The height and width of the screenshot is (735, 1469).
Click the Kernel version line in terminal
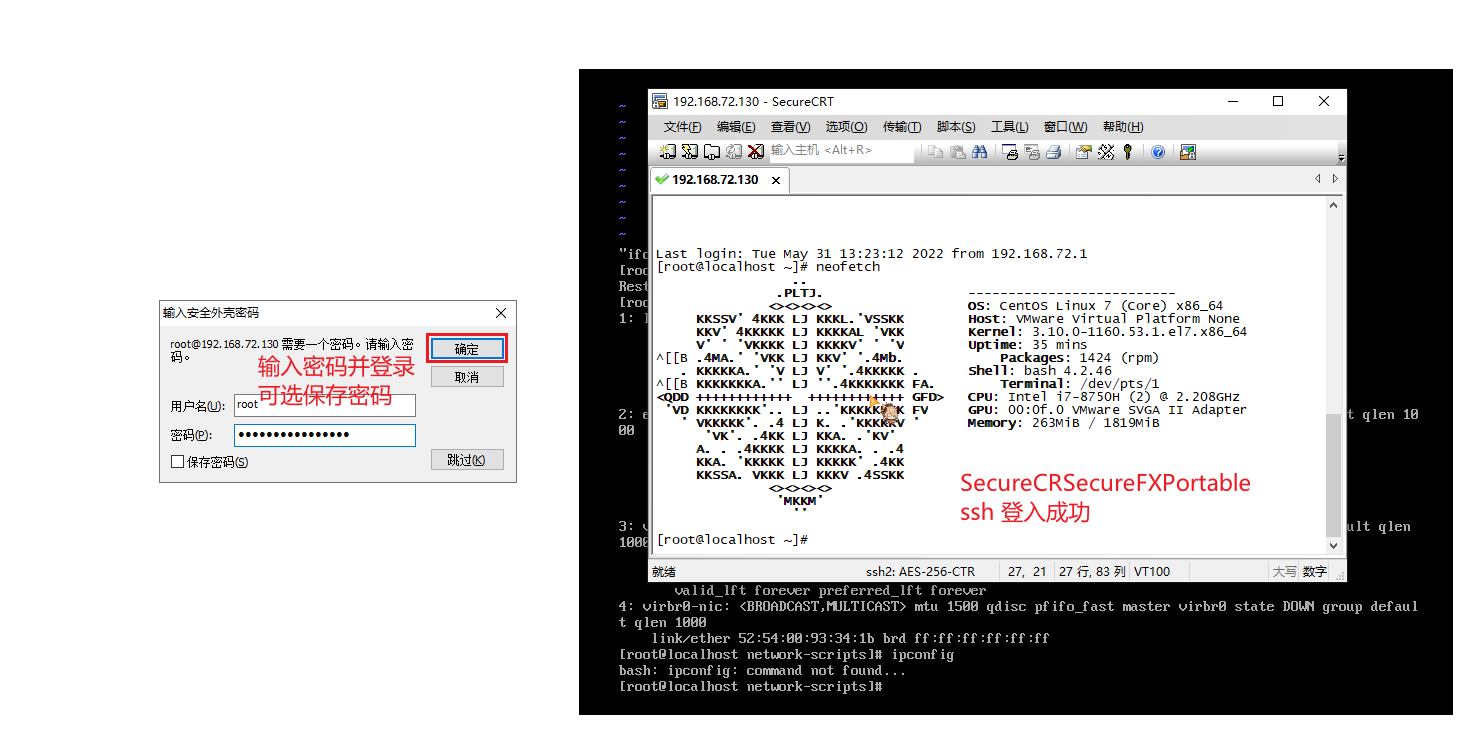[x=1107, y=332]
